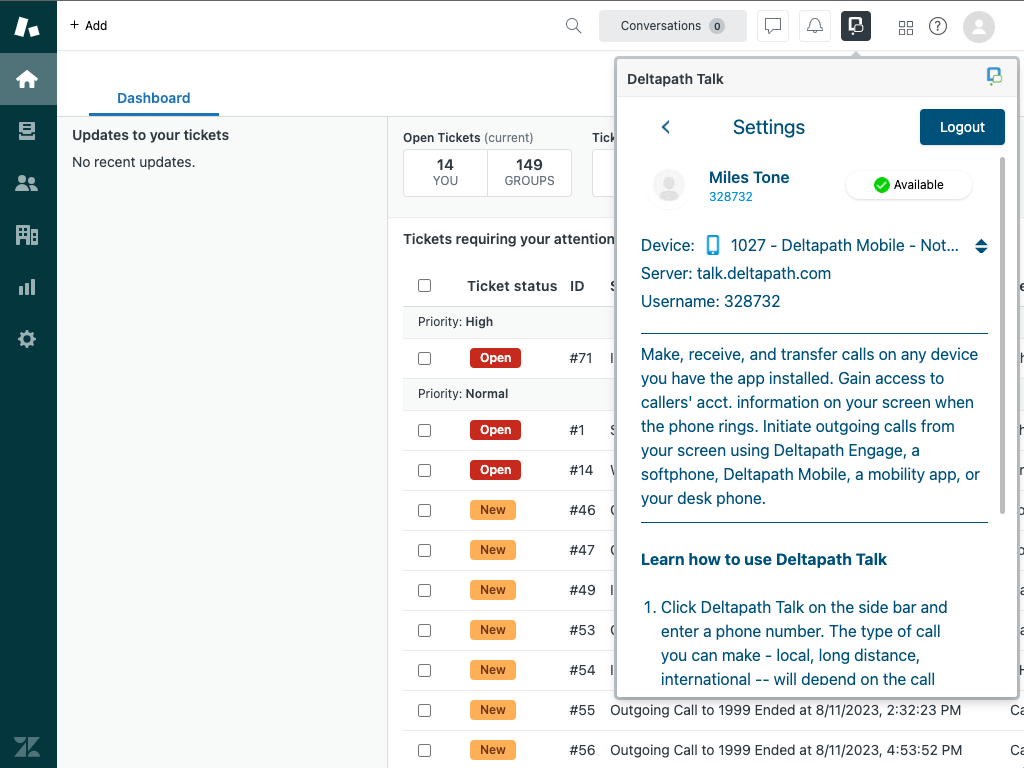Open Customers icon in left sidebar
This screenshot has width=1024, height=768.
[x=27, y=183]
